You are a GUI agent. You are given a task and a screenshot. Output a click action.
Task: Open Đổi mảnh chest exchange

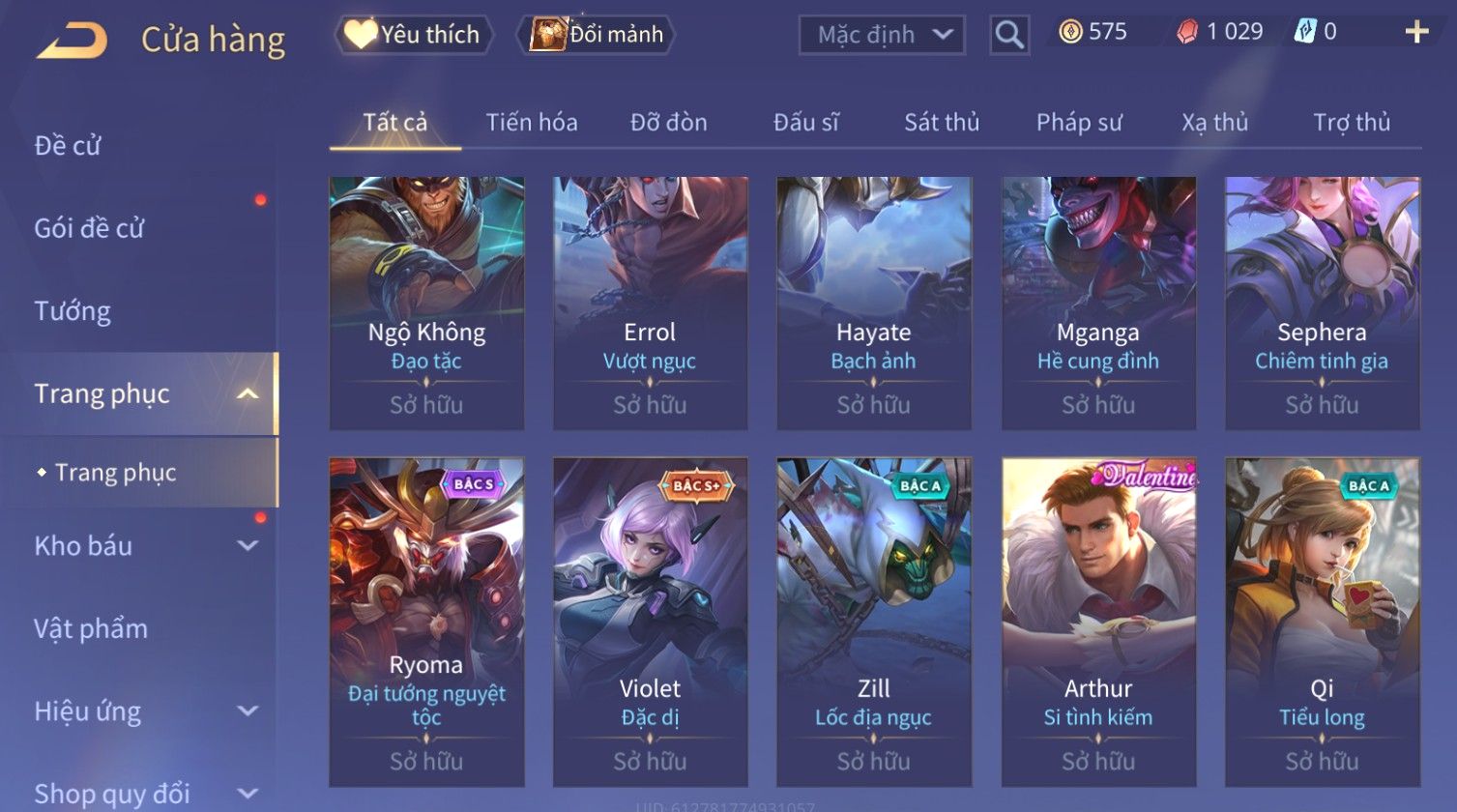(596, 35)
